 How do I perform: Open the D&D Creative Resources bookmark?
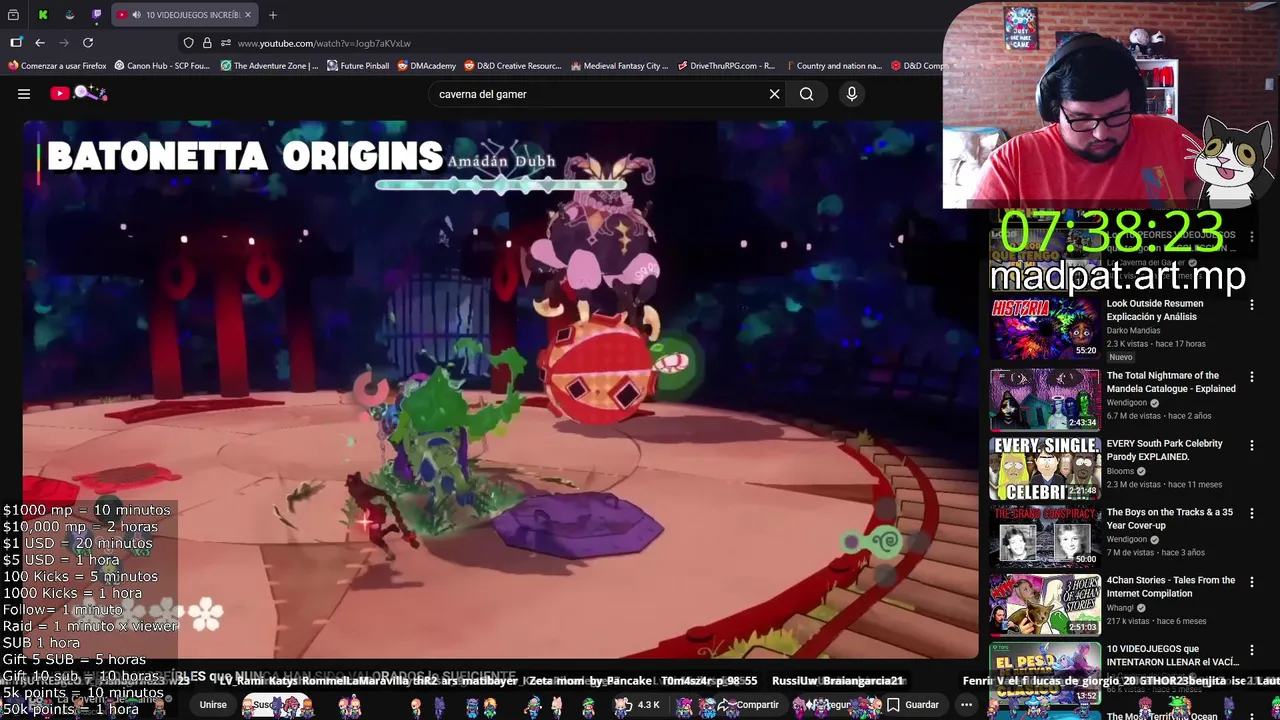(512, 66)
